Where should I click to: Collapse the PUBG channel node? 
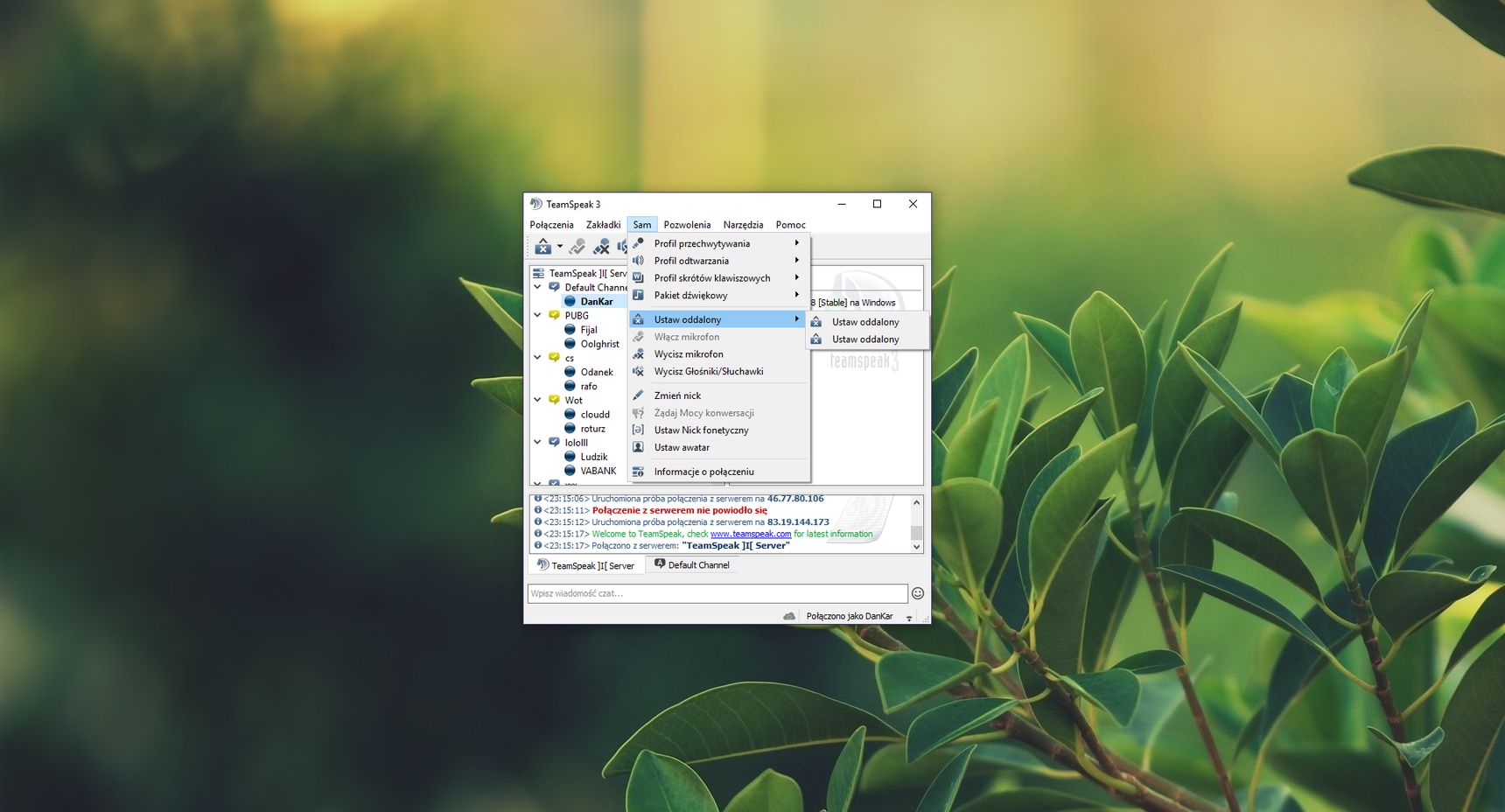(x=537, y=315)
